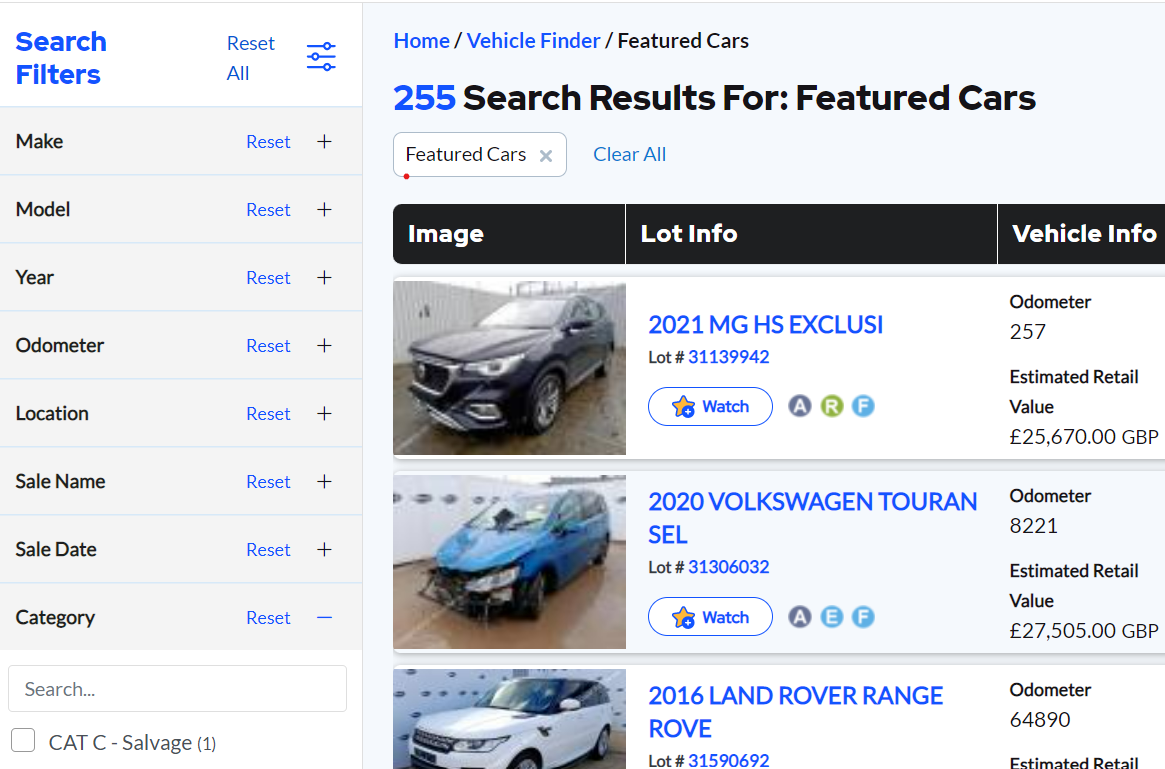Reset the Make filter
This screenshot has height=769, width=1165.
click(268, 142)
